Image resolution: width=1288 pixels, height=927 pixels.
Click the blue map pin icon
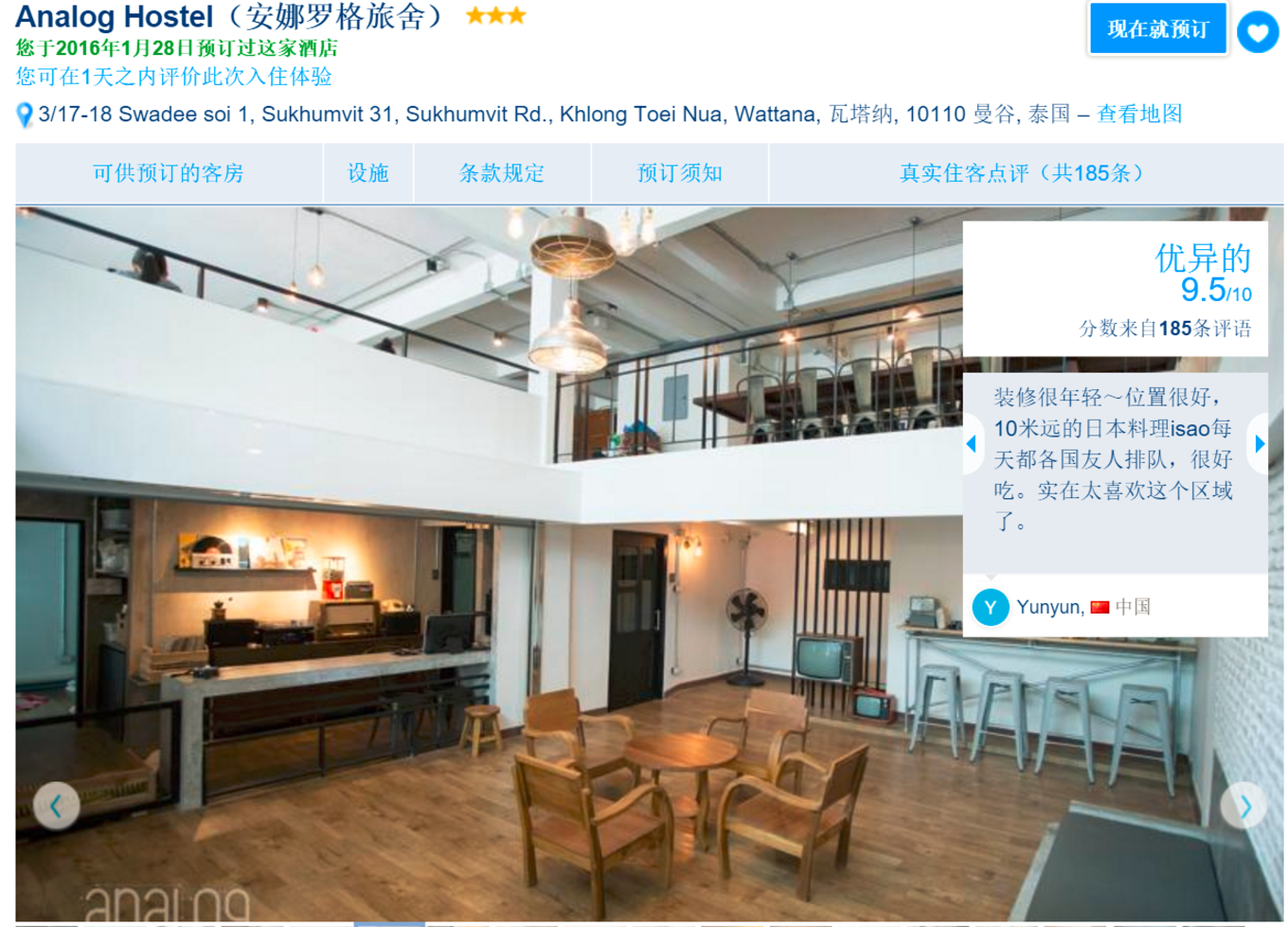(x=25, y=116)
